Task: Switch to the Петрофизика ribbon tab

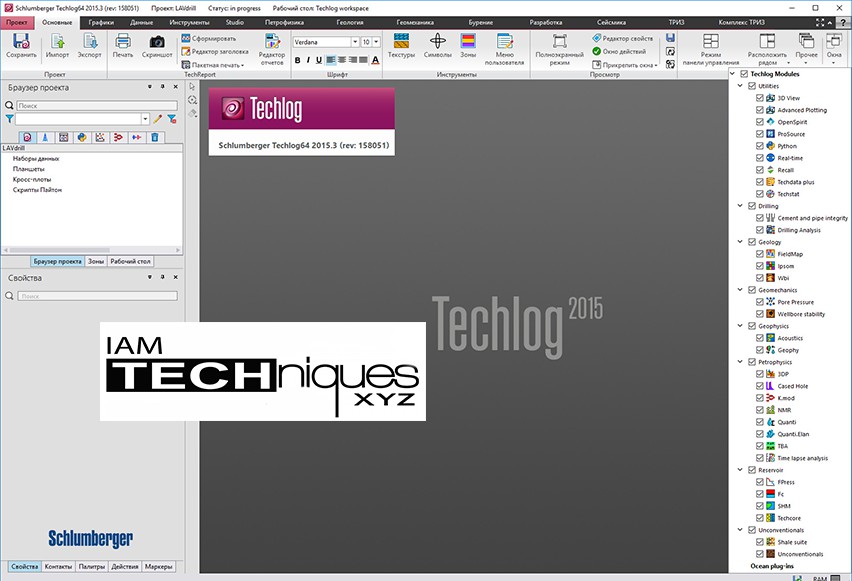Action: coord(284,22)
